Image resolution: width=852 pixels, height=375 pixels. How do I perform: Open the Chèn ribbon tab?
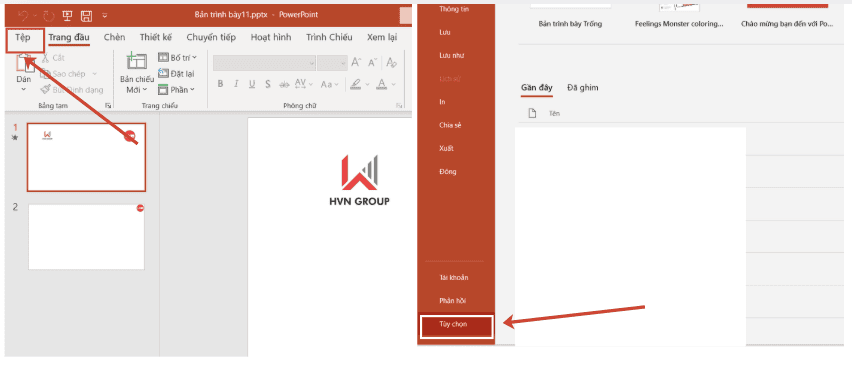[x=115, y=37]
